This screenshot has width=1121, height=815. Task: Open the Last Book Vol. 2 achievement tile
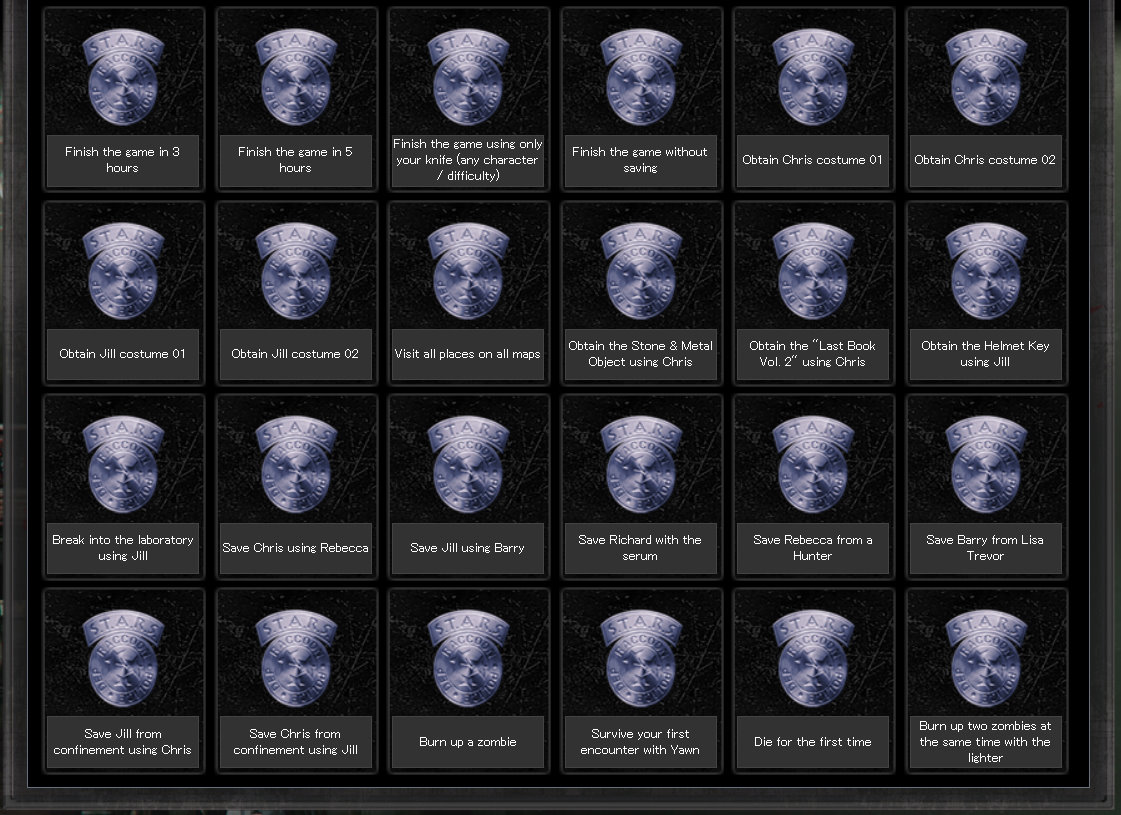click(x=813, y=292)
